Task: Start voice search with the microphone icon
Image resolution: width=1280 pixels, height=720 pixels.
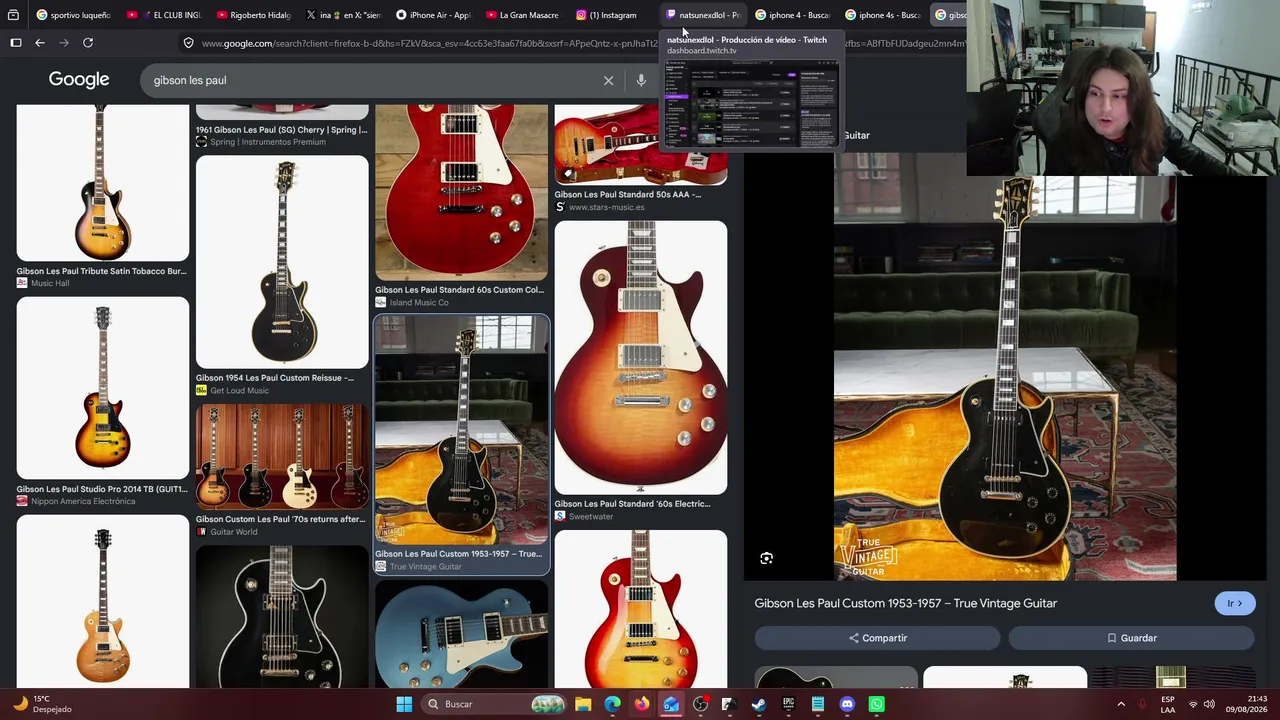Action: coord(641,80)
